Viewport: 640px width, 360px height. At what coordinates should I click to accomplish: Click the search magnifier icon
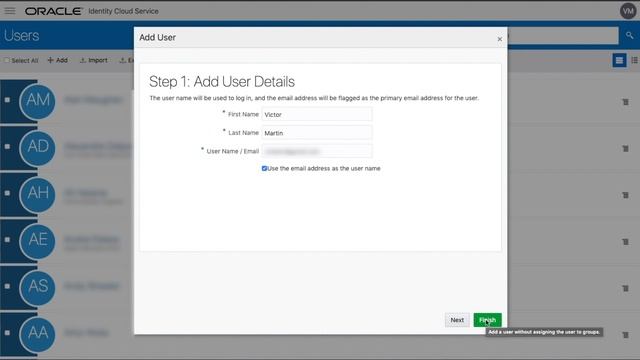tap(630, 36)
